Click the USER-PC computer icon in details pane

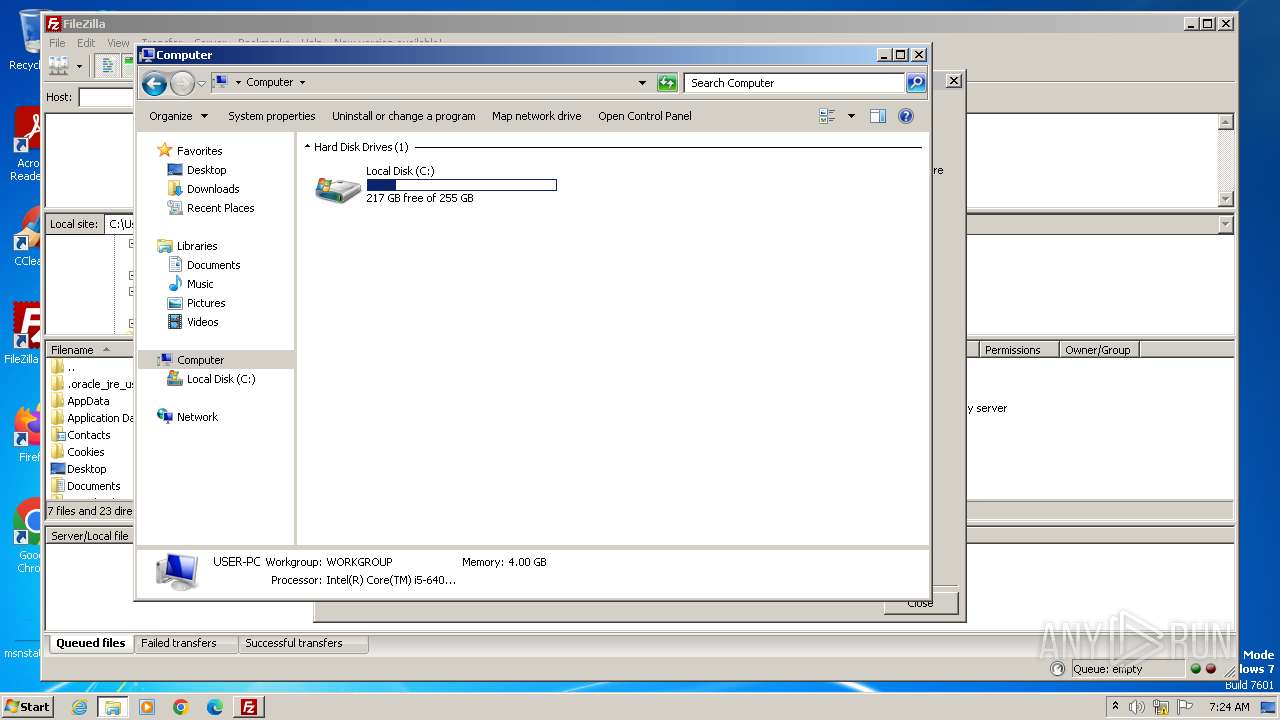(x=177, y=571)
